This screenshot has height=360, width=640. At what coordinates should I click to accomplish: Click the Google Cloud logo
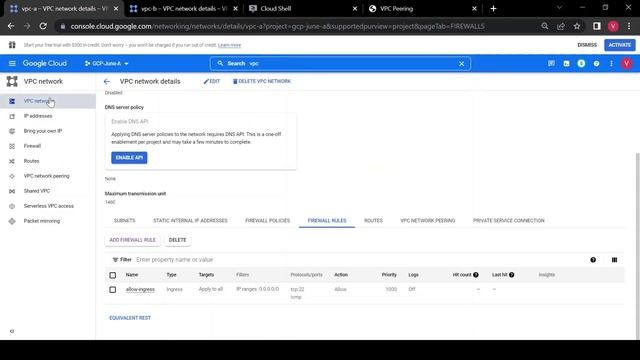[44, 63]
